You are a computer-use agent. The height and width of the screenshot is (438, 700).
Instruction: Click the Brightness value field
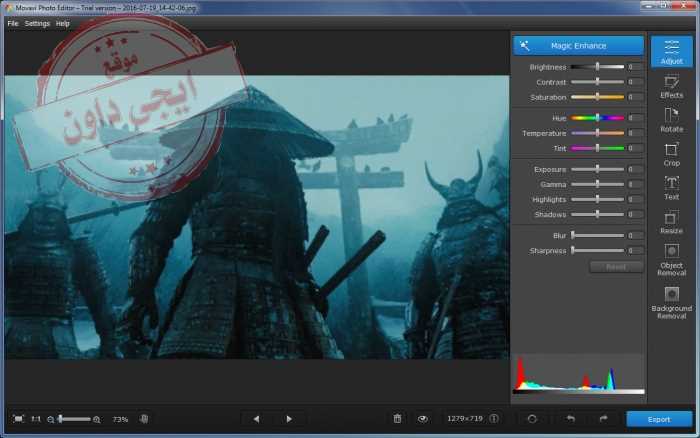(x=634, y=67)
